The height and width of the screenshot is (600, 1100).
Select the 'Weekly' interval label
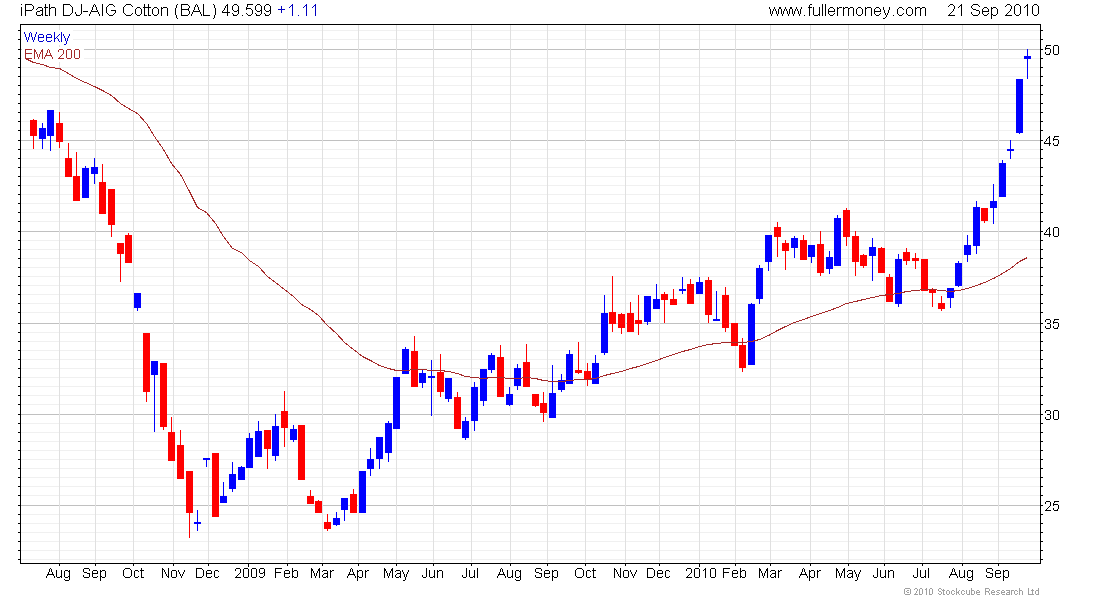pos(47,37)
